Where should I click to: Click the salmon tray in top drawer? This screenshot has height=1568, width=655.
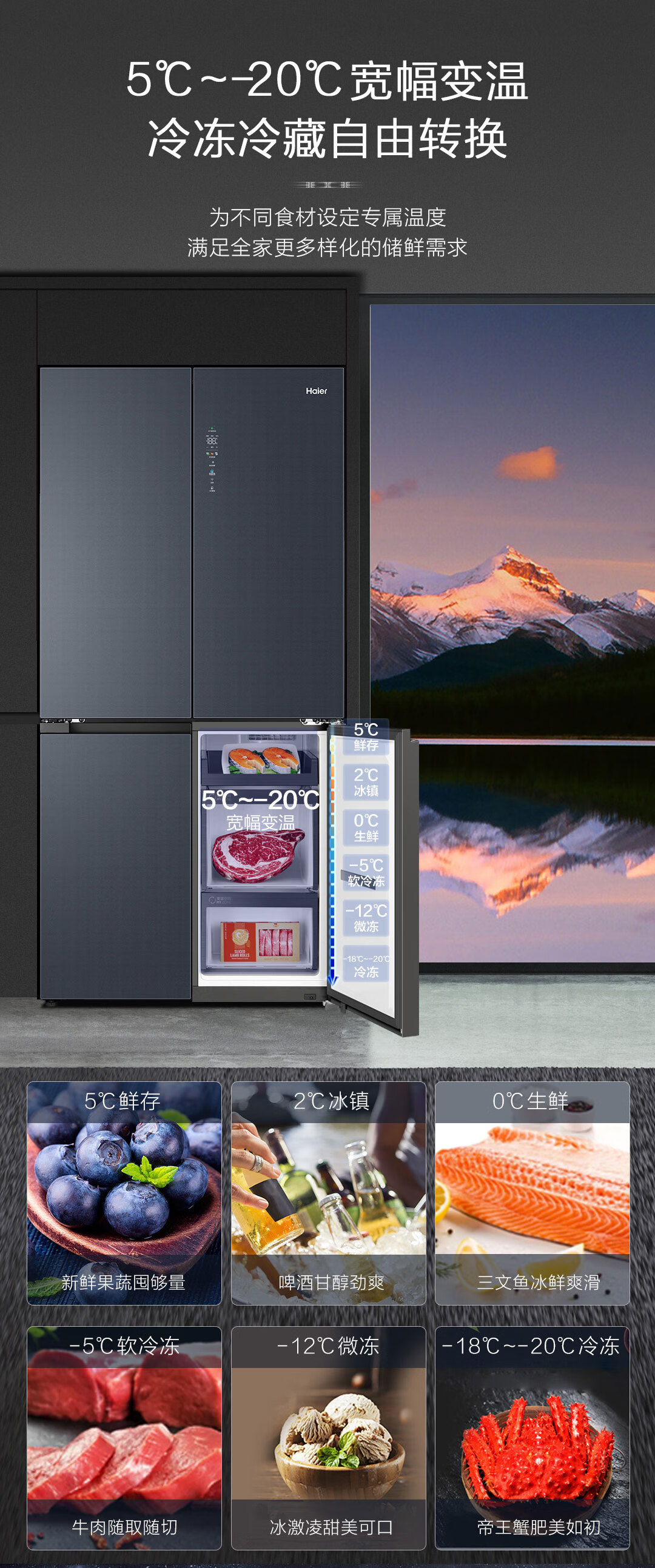point(264,759)
